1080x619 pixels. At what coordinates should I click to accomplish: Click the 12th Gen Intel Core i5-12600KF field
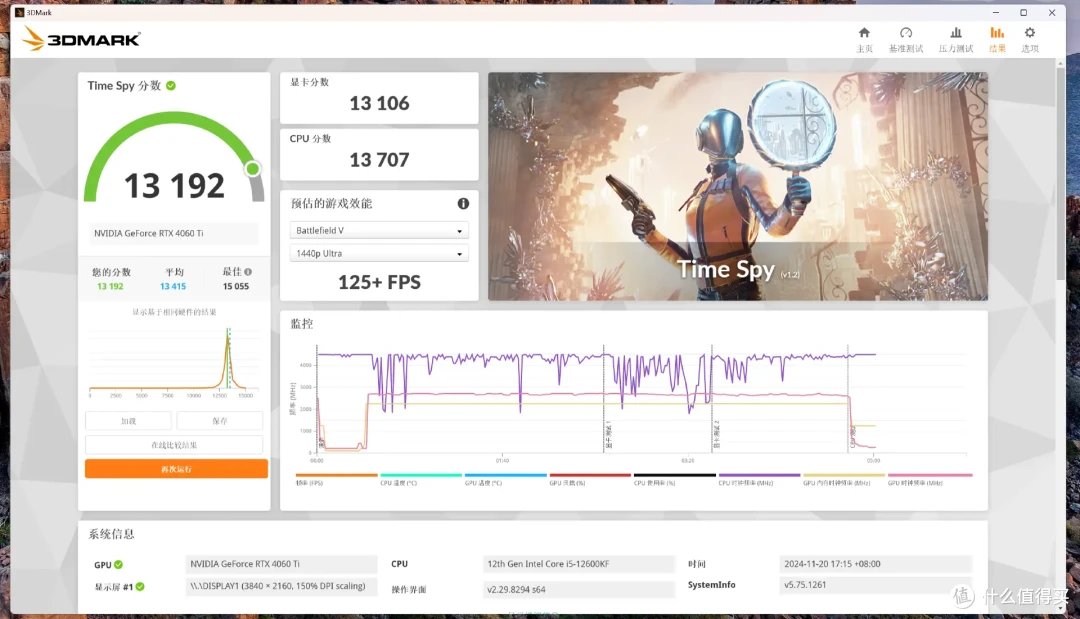coord(579,564)
